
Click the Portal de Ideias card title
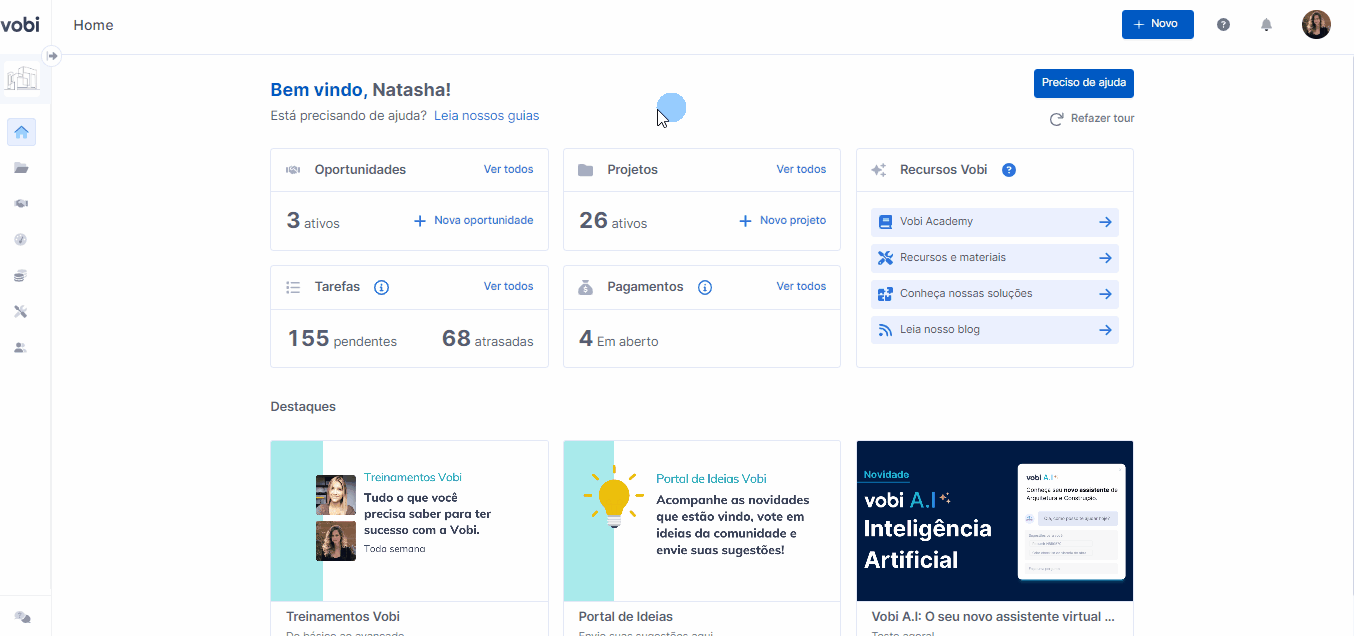(x=626, y=617)
